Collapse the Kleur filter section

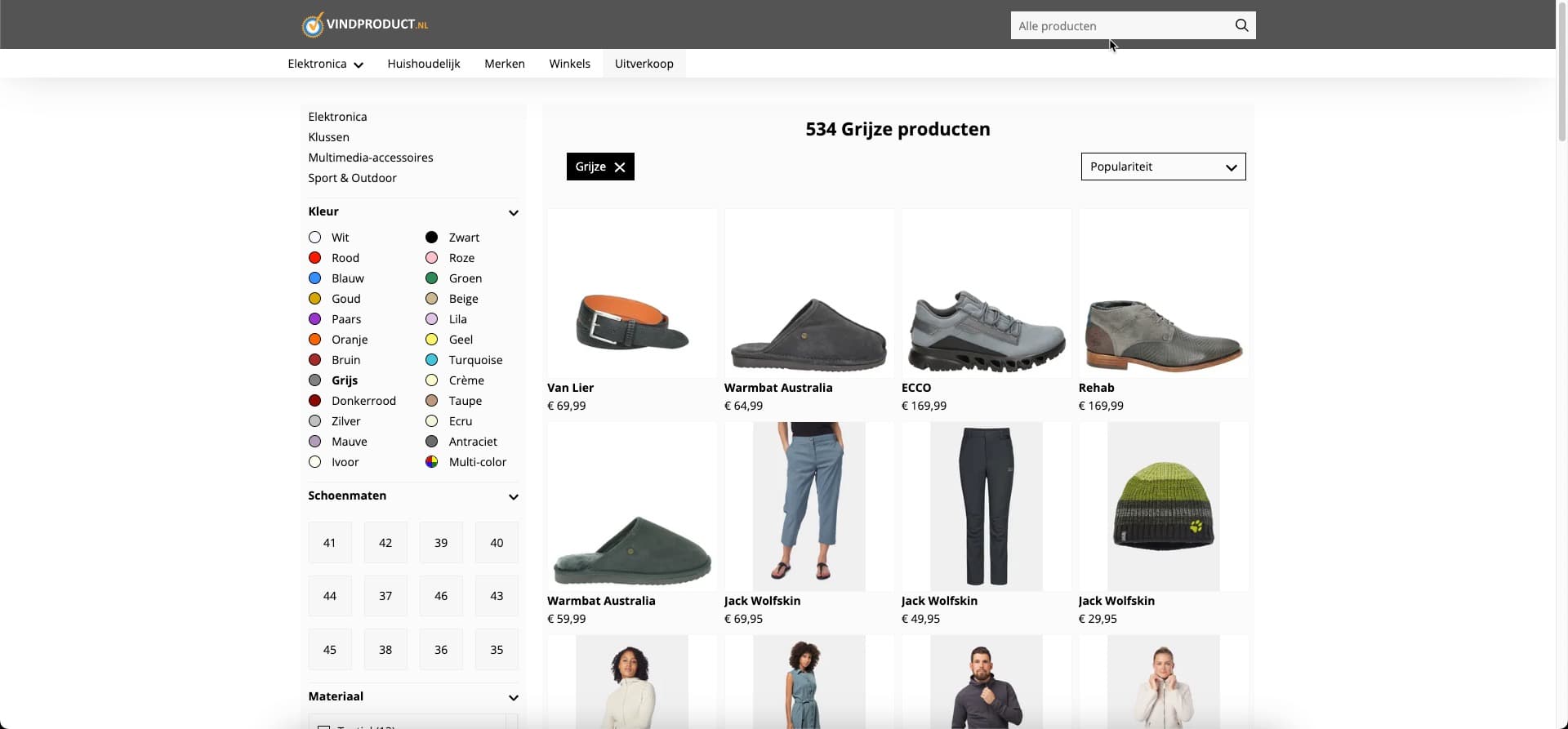coord(514,212)
